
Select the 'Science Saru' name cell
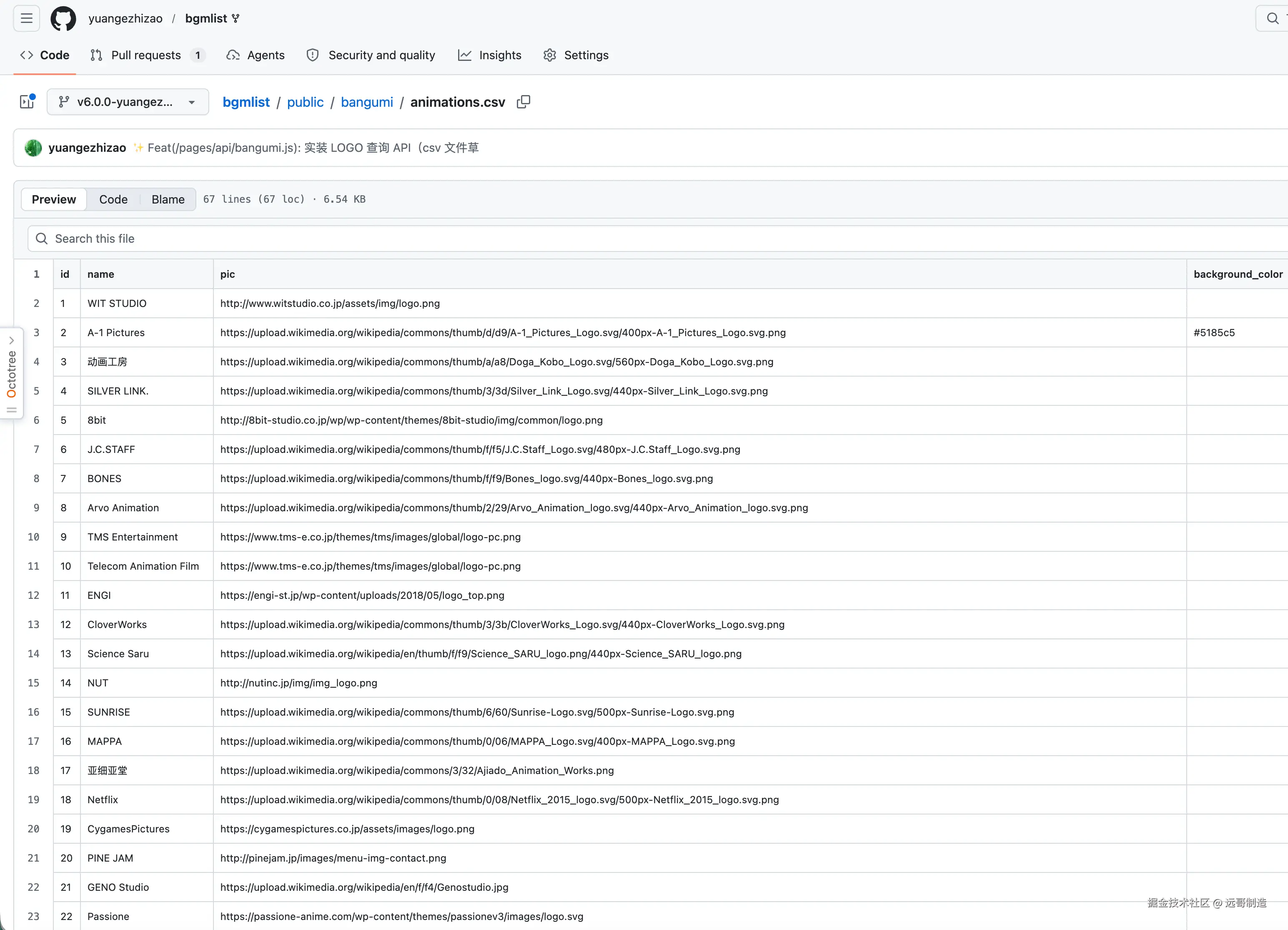147,654
